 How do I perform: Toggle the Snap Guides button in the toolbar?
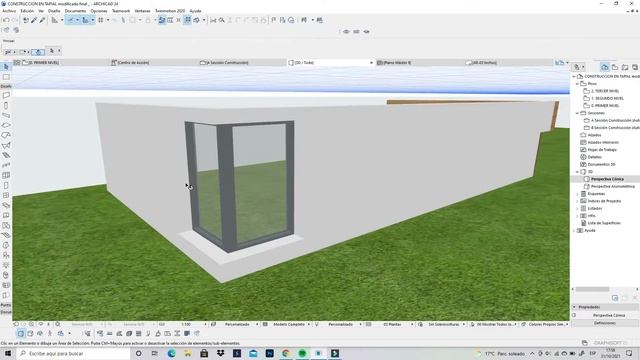pyautogui.click(x=85, y=20)
